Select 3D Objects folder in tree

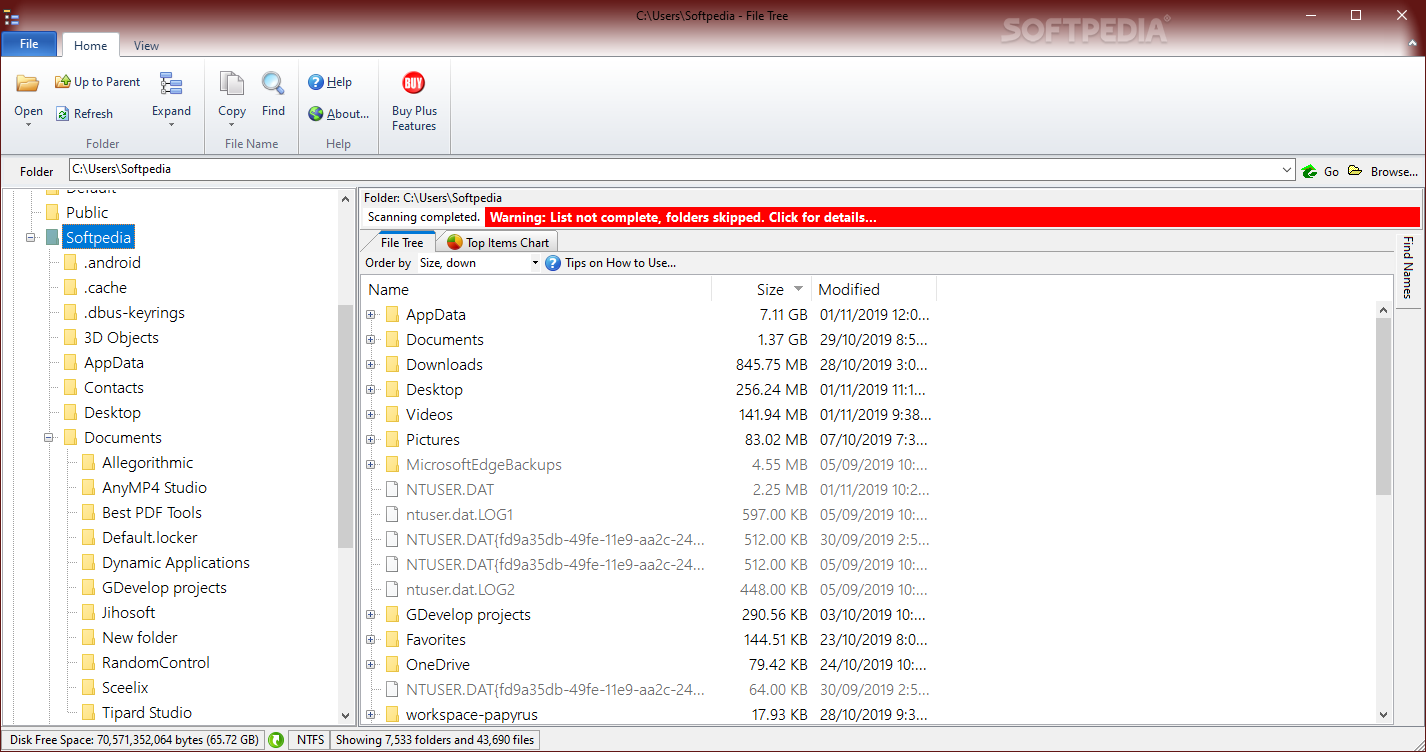click(121, 338)
